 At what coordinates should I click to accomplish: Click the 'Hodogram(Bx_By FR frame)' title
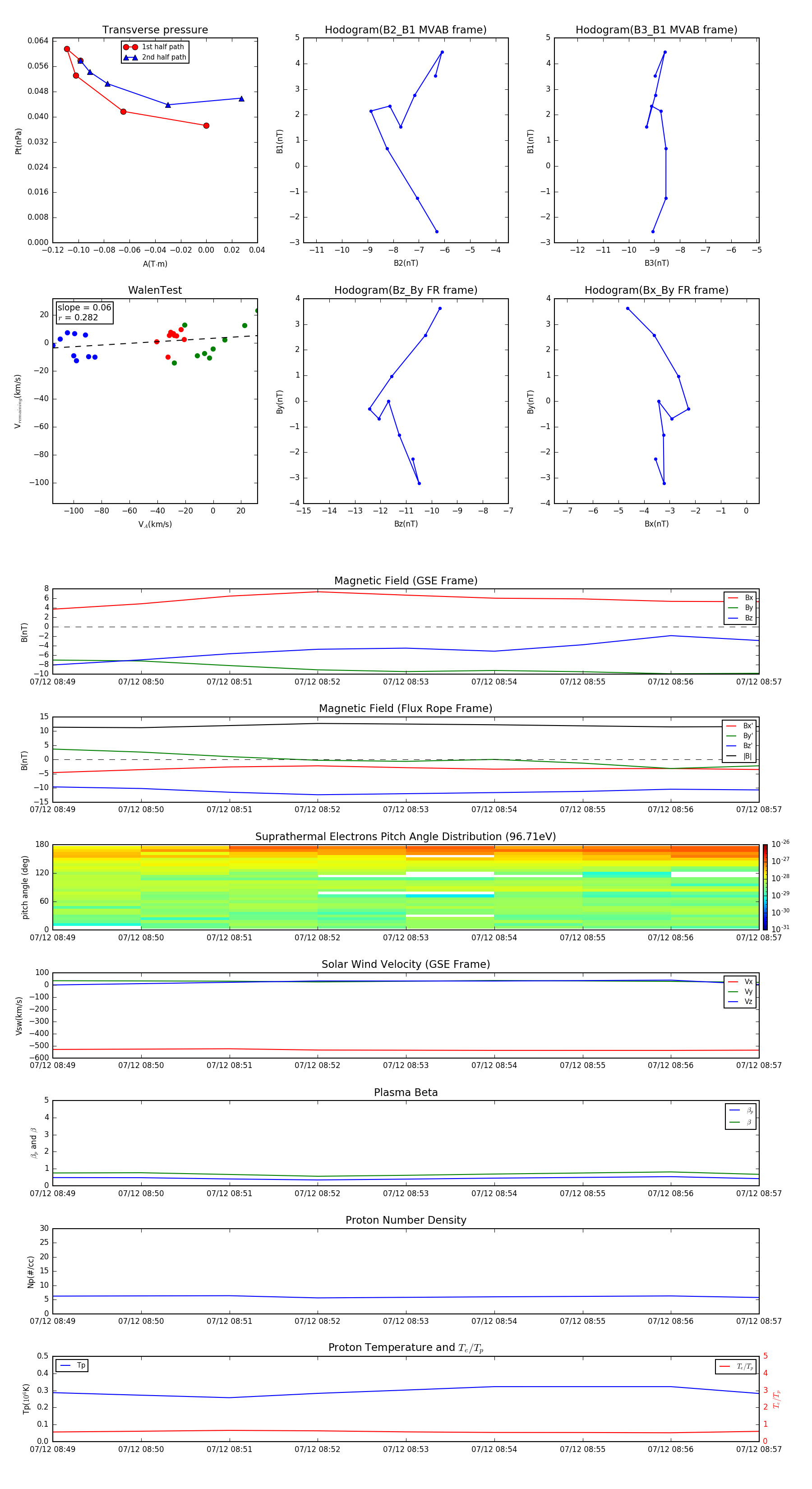pos(656,290)
